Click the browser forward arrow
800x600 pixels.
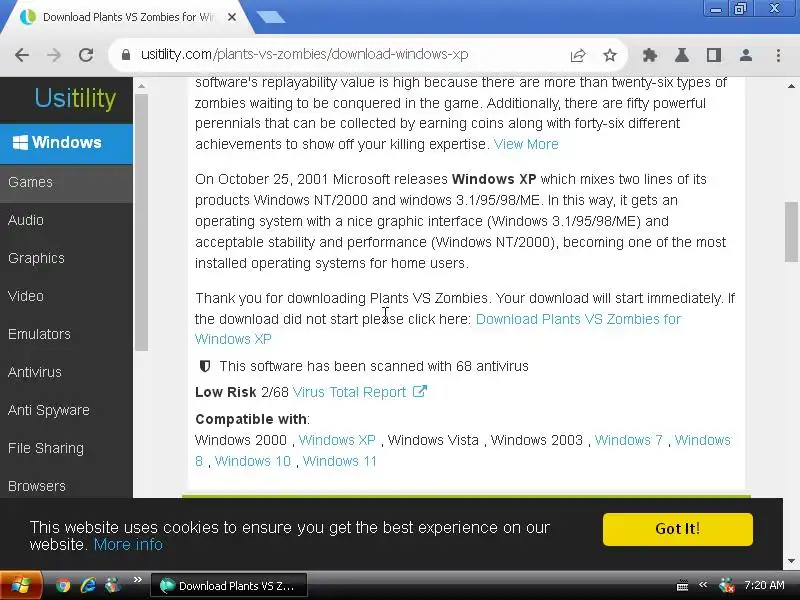click(54, 55)
